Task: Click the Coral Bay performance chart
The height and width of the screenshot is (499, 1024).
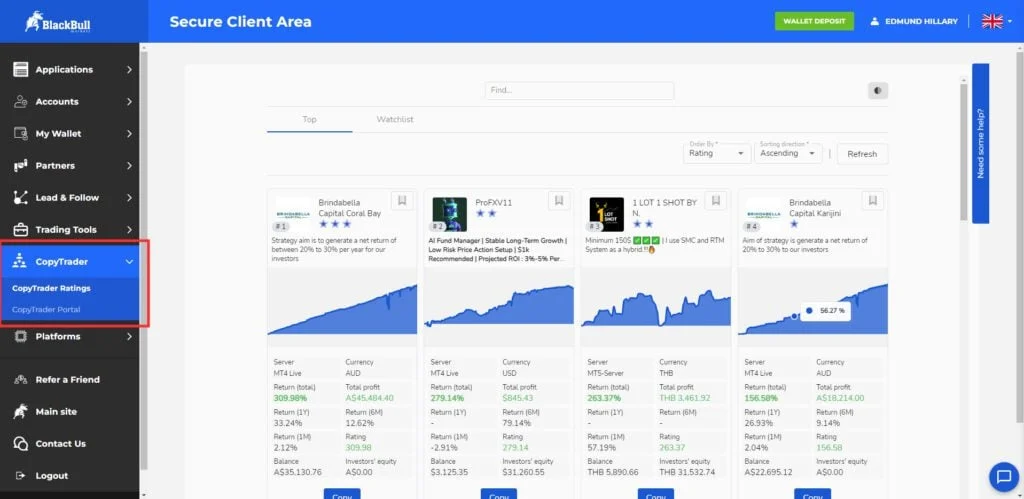Action: pyautogui.click(x=342, y=307)
